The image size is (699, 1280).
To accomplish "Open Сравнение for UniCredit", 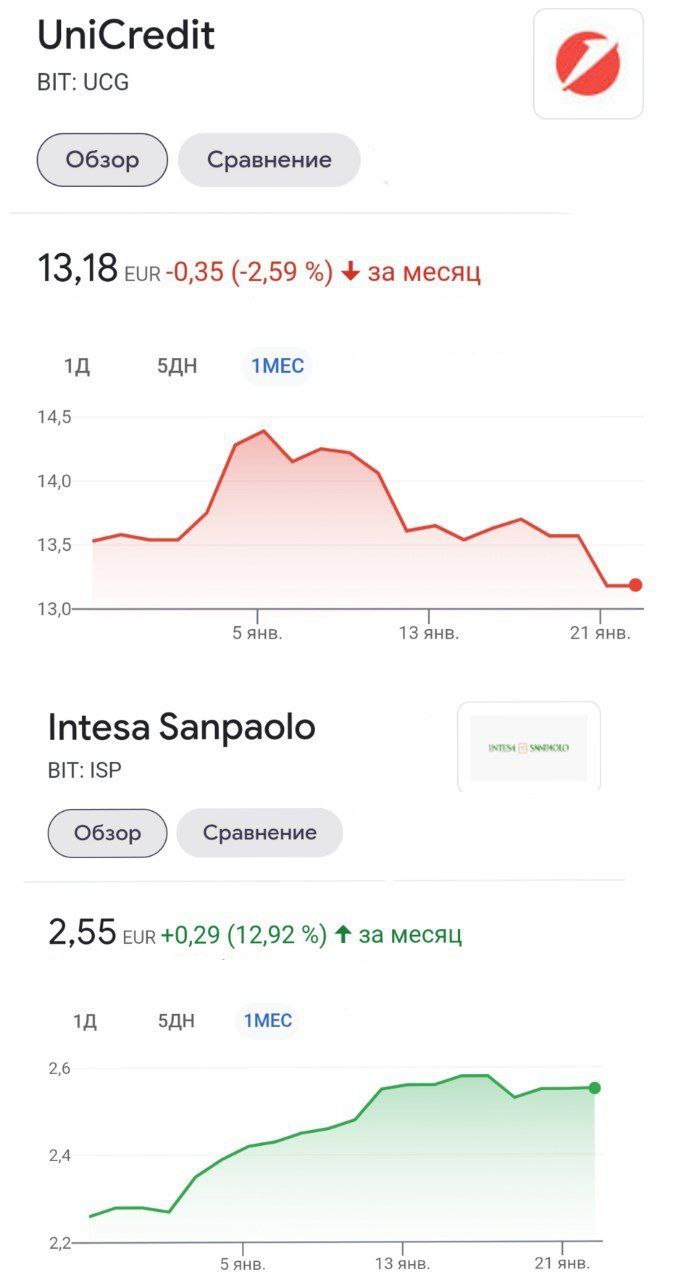I will [268, 158].
